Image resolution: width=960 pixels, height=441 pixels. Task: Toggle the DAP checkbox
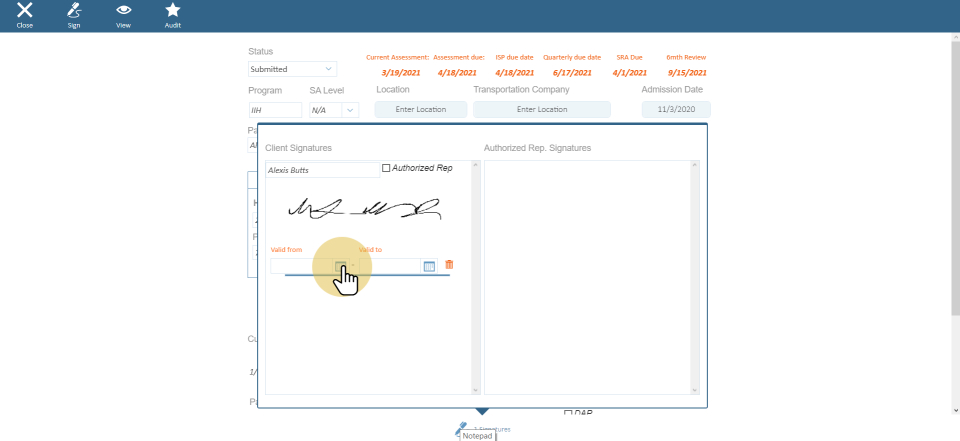pyautogui.click(x=568, y=413)
